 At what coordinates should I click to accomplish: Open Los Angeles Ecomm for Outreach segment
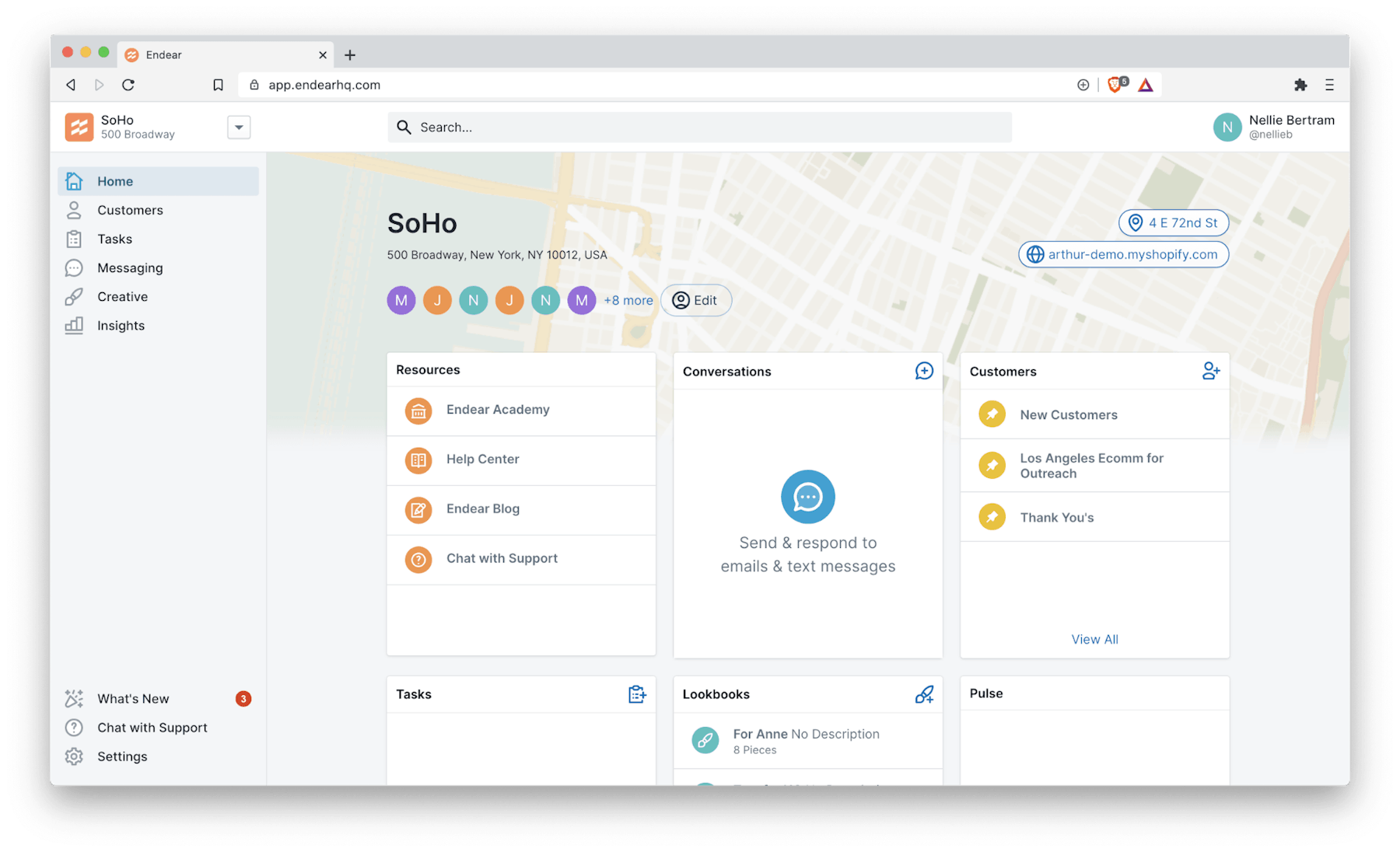[1095, 466]
